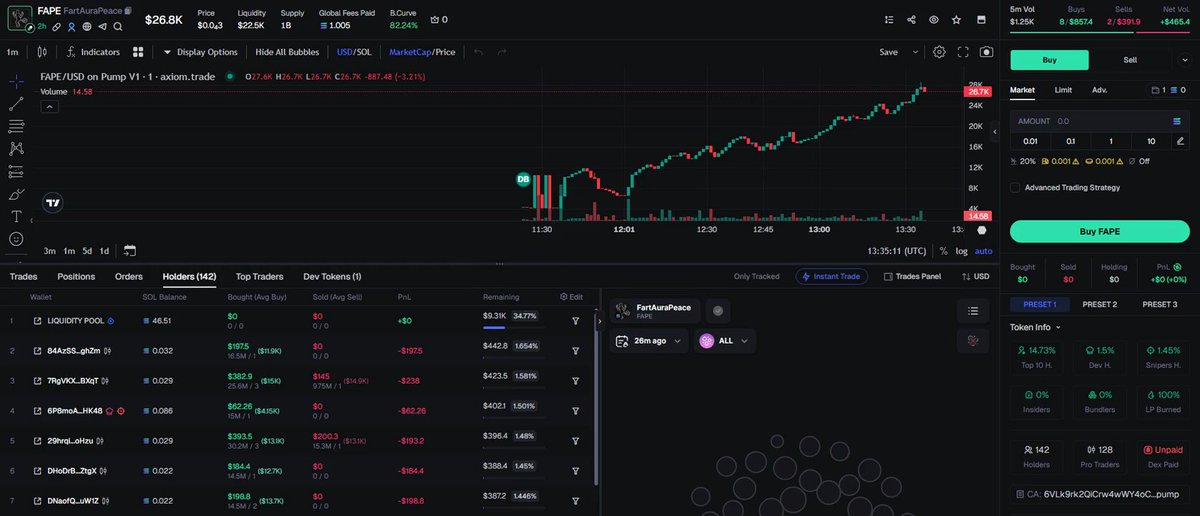This screenshot has height=516, width=1200.
Task: Toggle the log scale on the chart
Action: pos(961,251)
